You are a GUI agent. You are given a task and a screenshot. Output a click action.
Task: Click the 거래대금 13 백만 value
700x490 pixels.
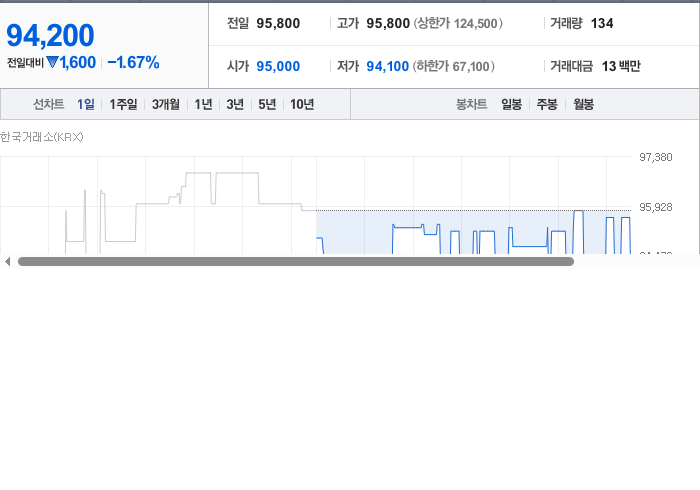(x=621, y=66)
